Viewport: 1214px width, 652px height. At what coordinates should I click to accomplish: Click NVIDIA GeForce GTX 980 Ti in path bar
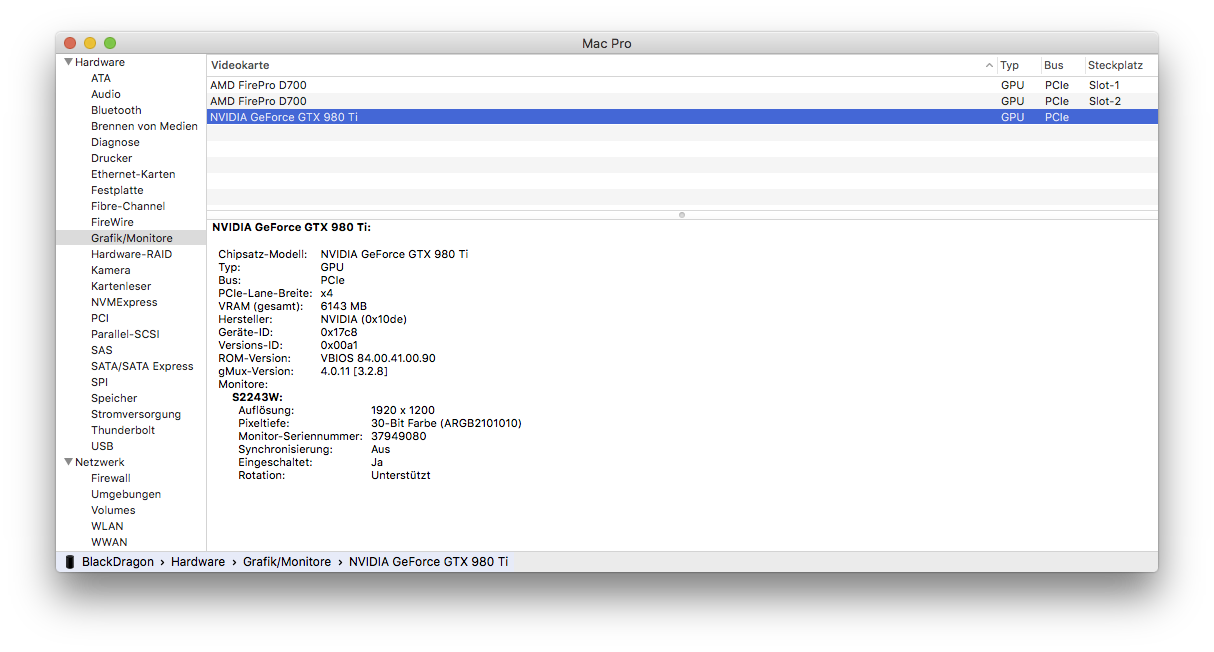tap(428, 562)
